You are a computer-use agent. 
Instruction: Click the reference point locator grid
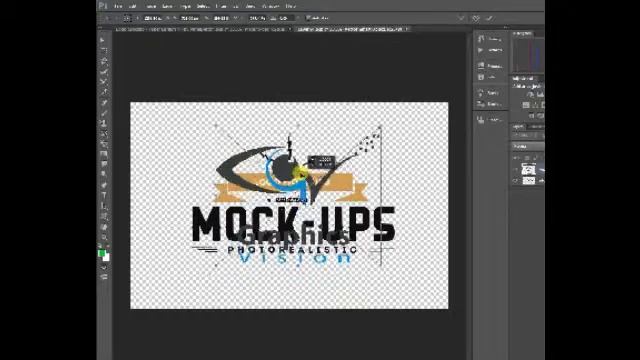tap(127, 18)
